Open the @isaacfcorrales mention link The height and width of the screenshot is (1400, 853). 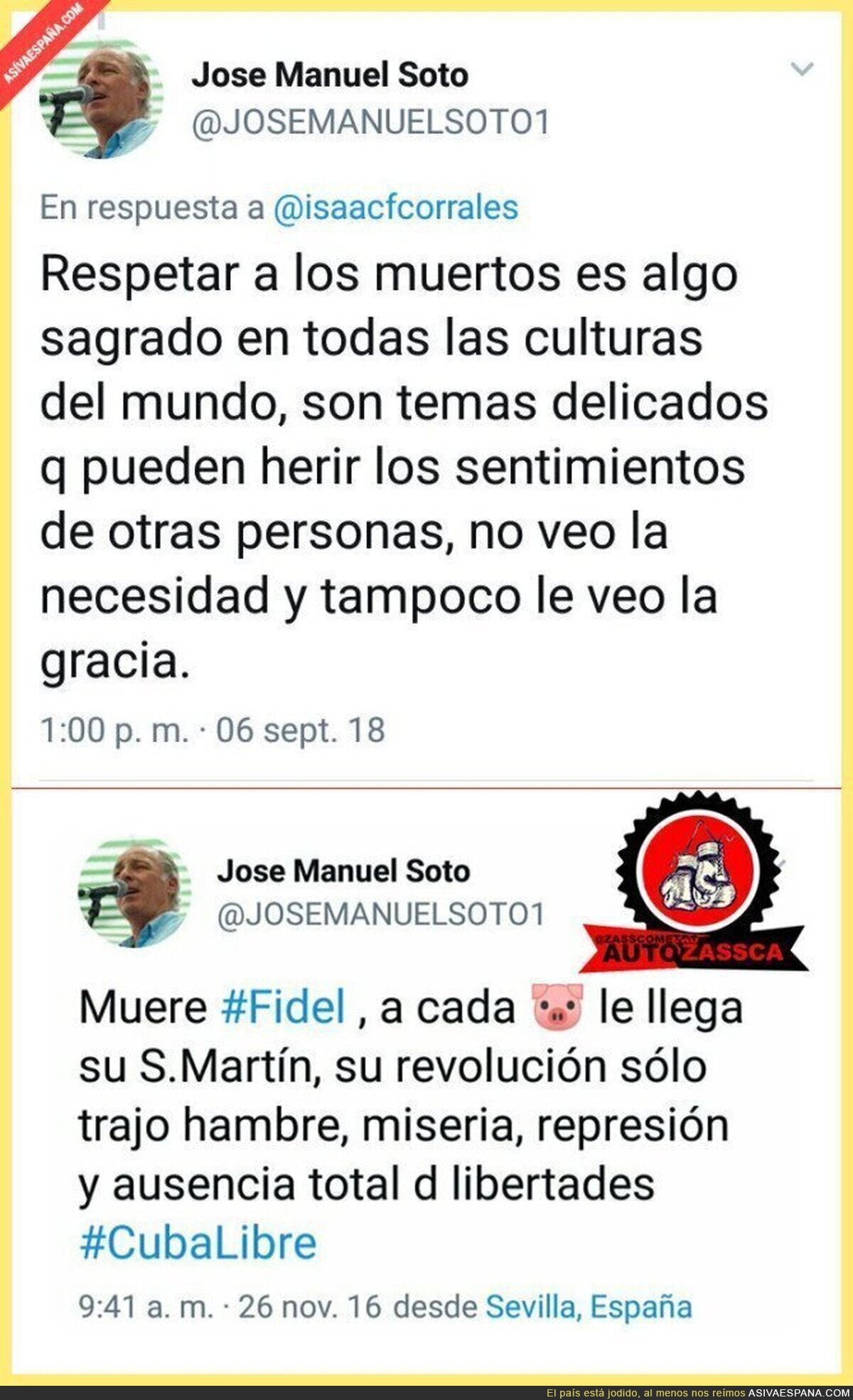[x=396, y=208]
